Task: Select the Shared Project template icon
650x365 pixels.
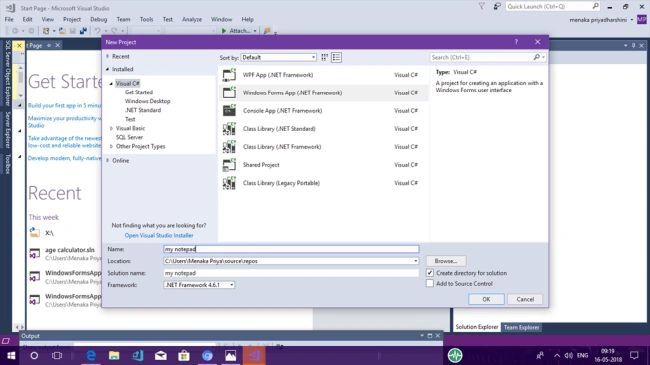Action: [229, 165]
